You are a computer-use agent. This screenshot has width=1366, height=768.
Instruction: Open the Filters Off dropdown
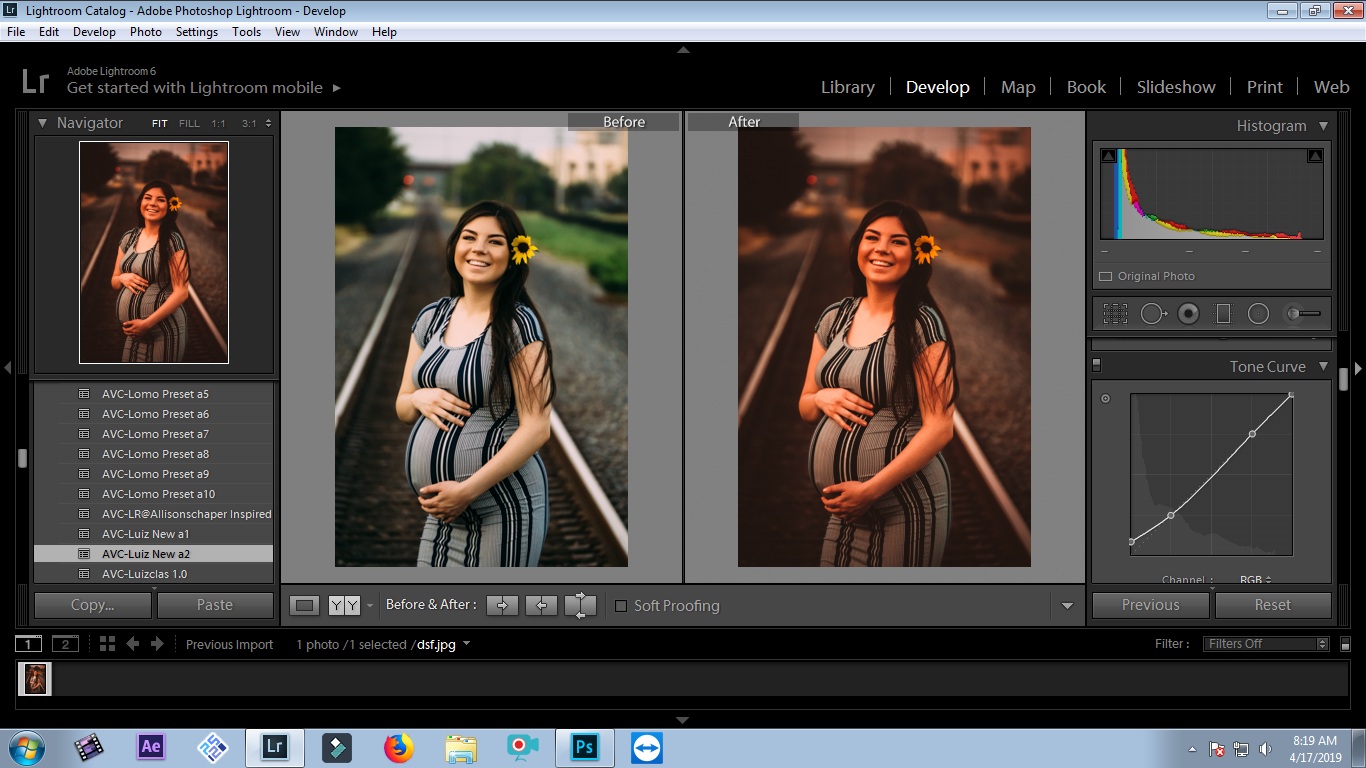[x=1267, y=644]
